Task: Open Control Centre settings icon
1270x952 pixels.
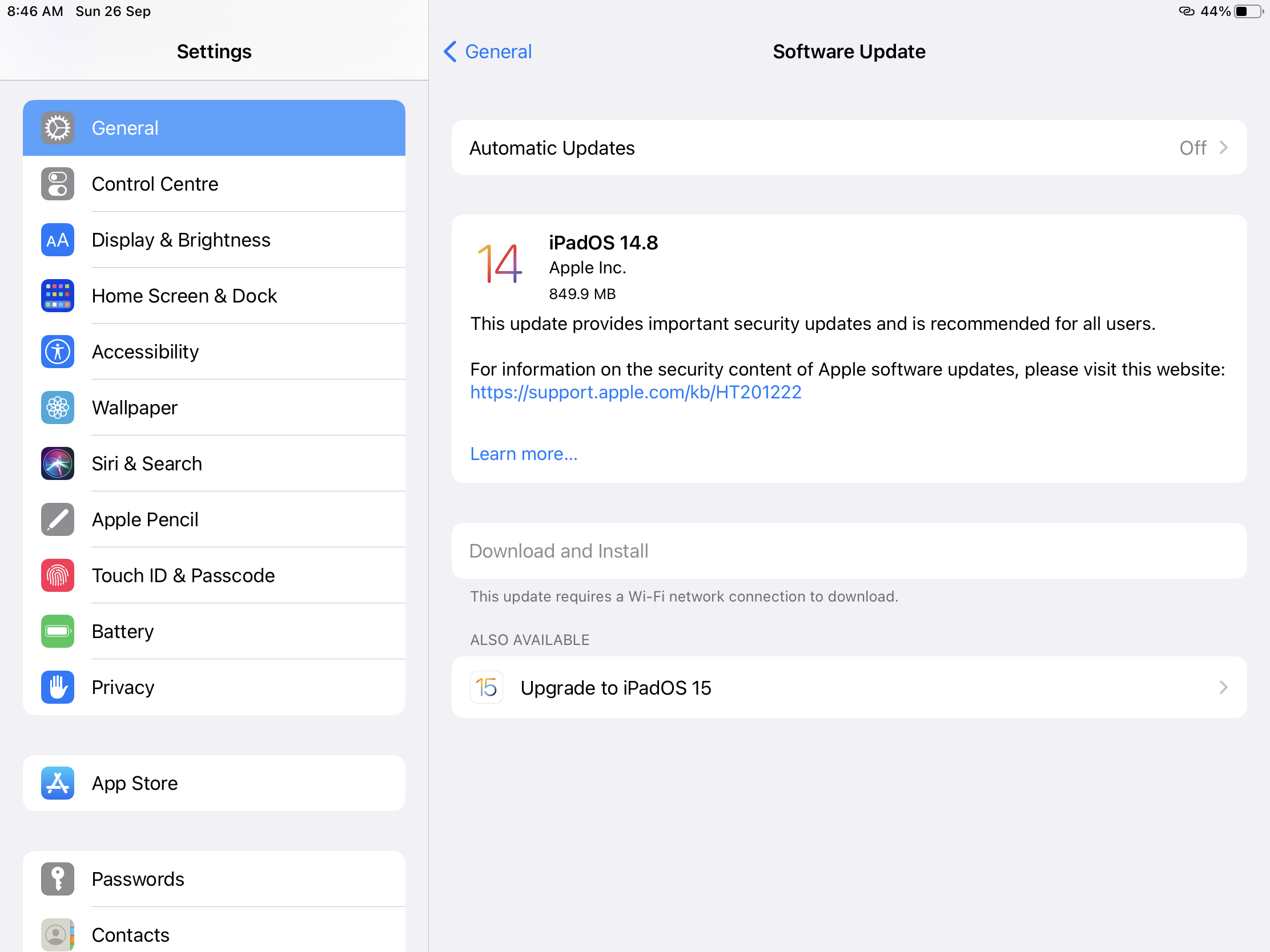Action: click(58, 184)
